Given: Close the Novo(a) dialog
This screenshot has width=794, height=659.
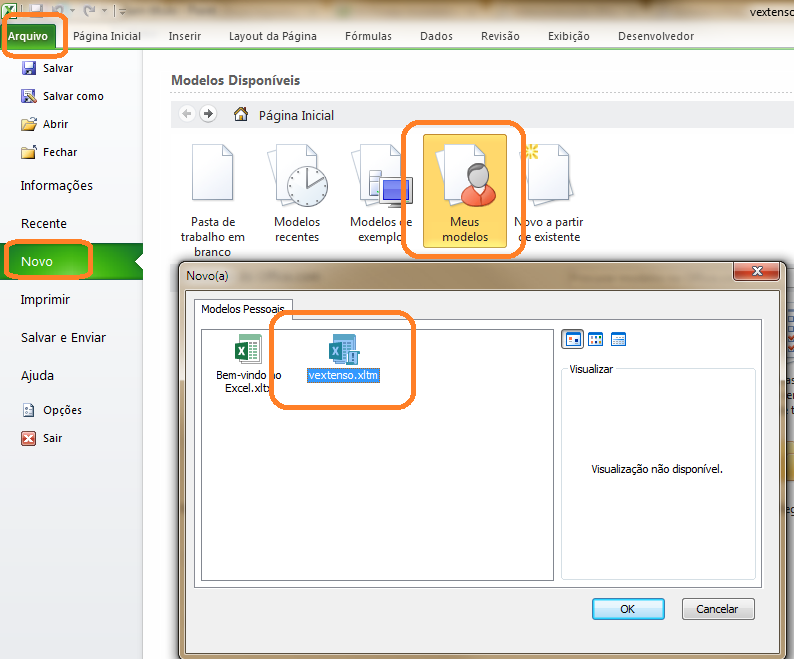Looking at the screenshot, I should pos(757,271).
